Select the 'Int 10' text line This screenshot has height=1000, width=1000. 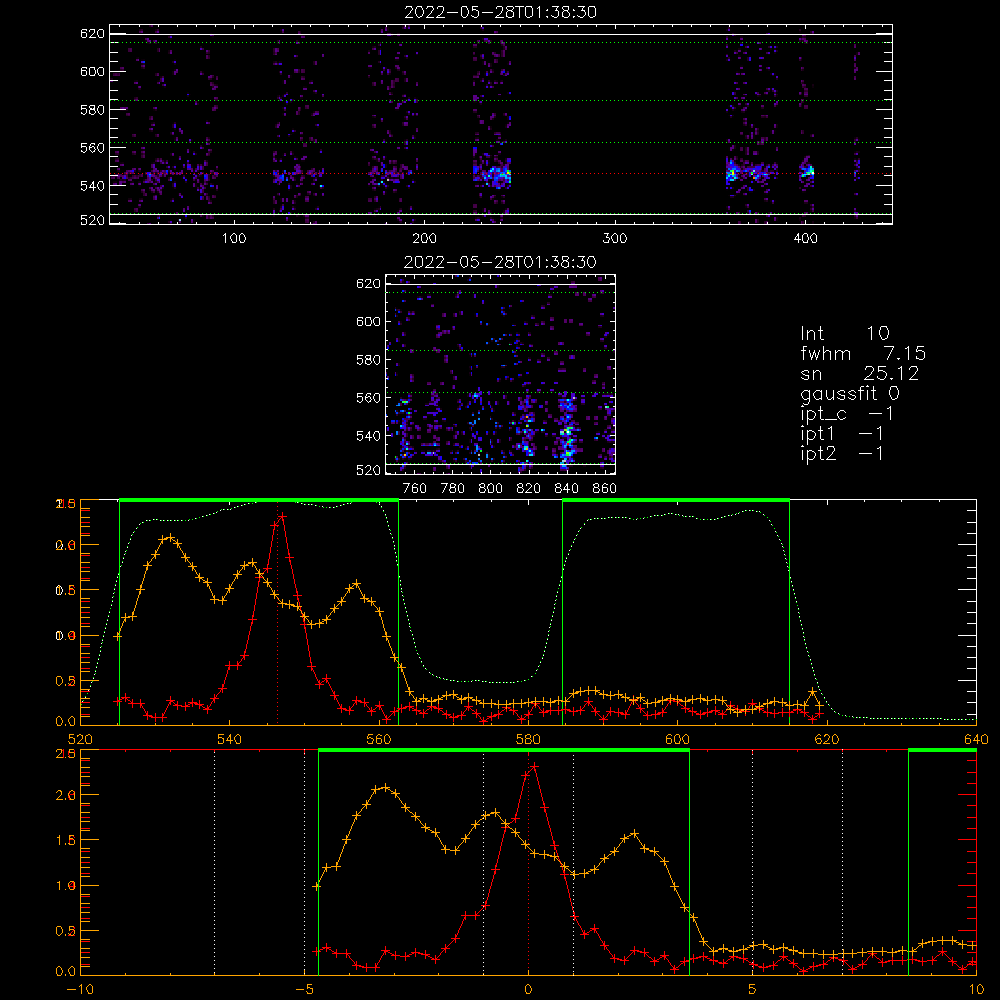click(x=845, y=333)
